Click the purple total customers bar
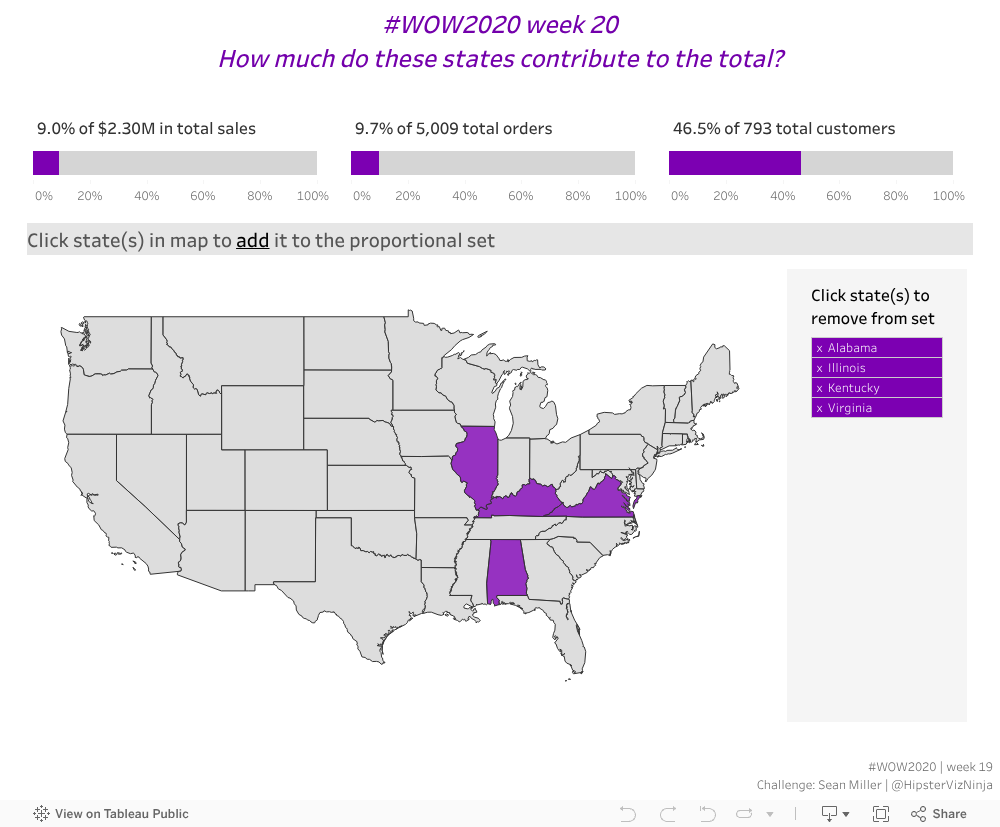1000x827 pixels. [735, 163]
